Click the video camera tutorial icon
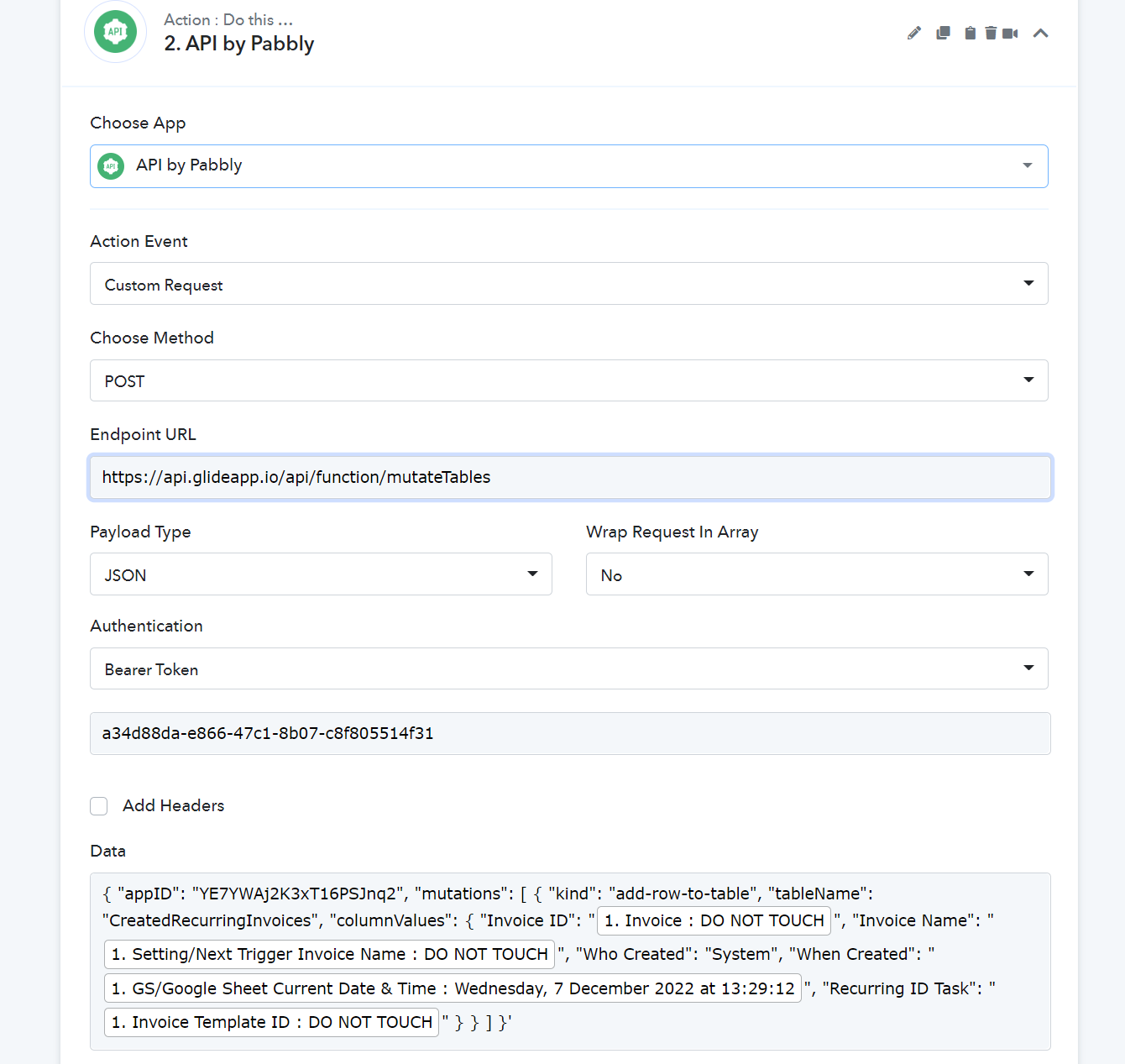1125x1064 pixels. [x=1010, y=33]
